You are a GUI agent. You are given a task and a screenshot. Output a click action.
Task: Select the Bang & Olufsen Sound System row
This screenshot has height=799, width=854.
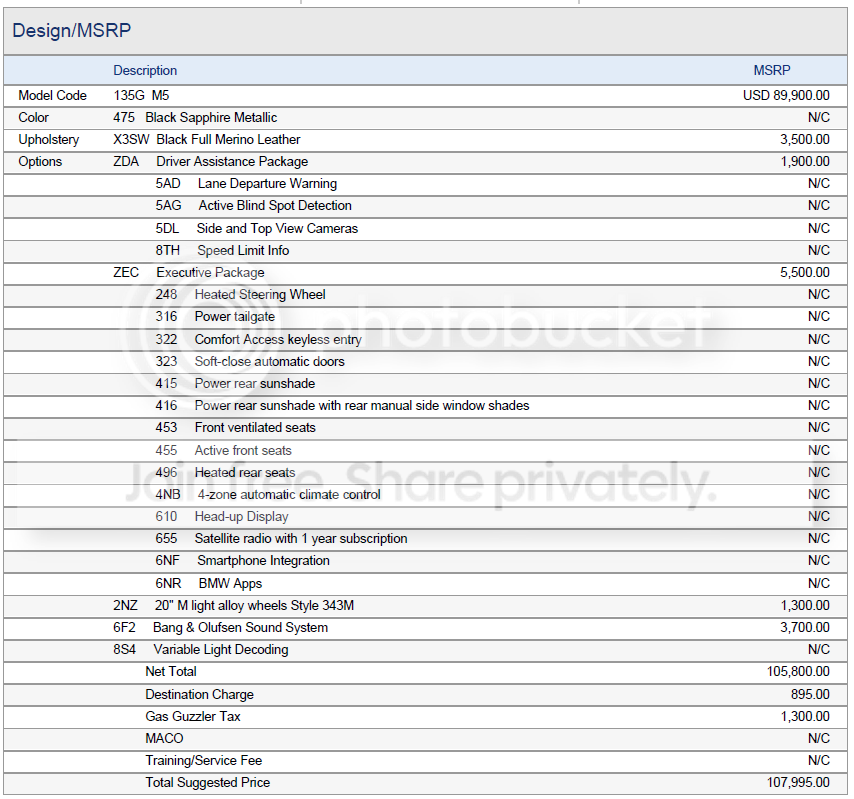(425, 628)
